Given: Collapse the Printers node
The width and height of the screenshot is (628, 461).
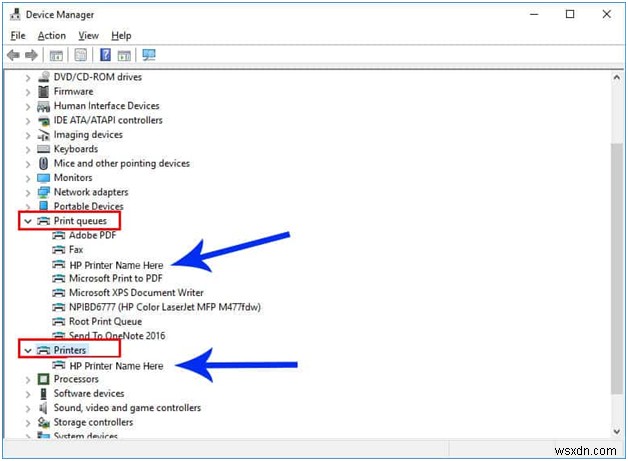Looking at the screenshot, I should [x=28, y=350].
